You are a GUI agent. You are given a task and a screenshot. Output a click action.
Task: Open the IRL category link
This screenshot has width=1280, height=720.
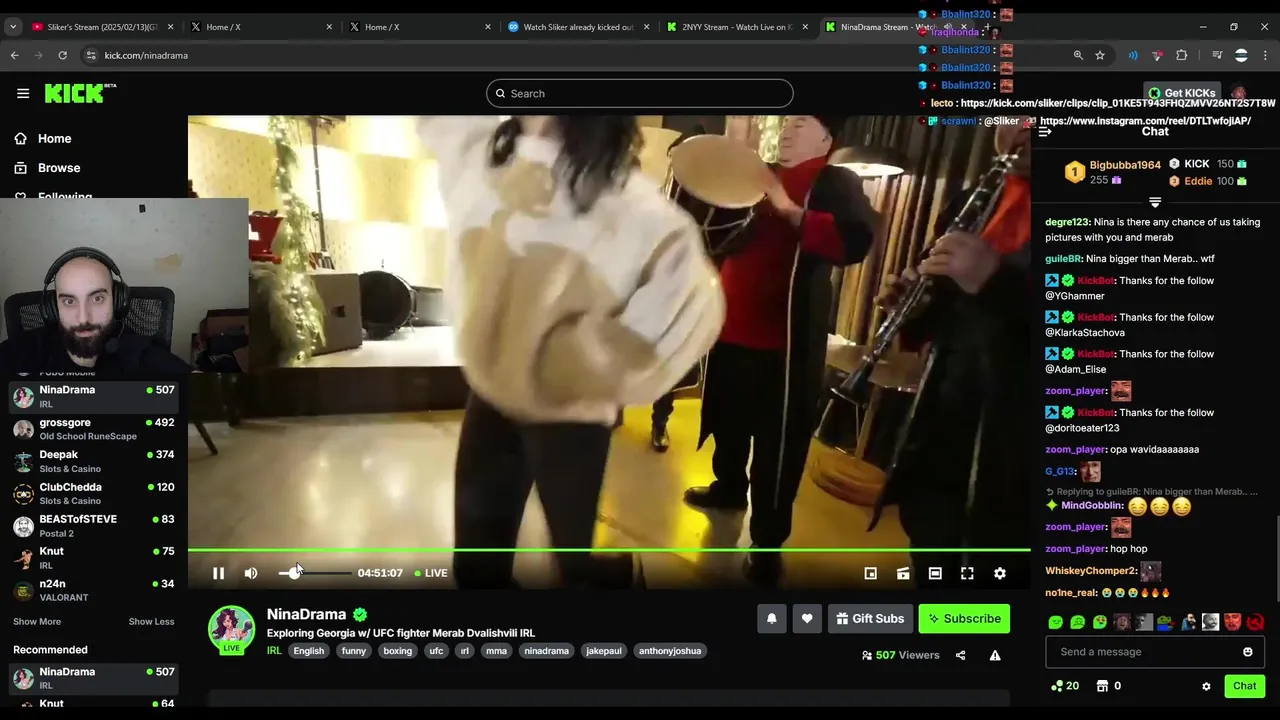click(274, 651)
